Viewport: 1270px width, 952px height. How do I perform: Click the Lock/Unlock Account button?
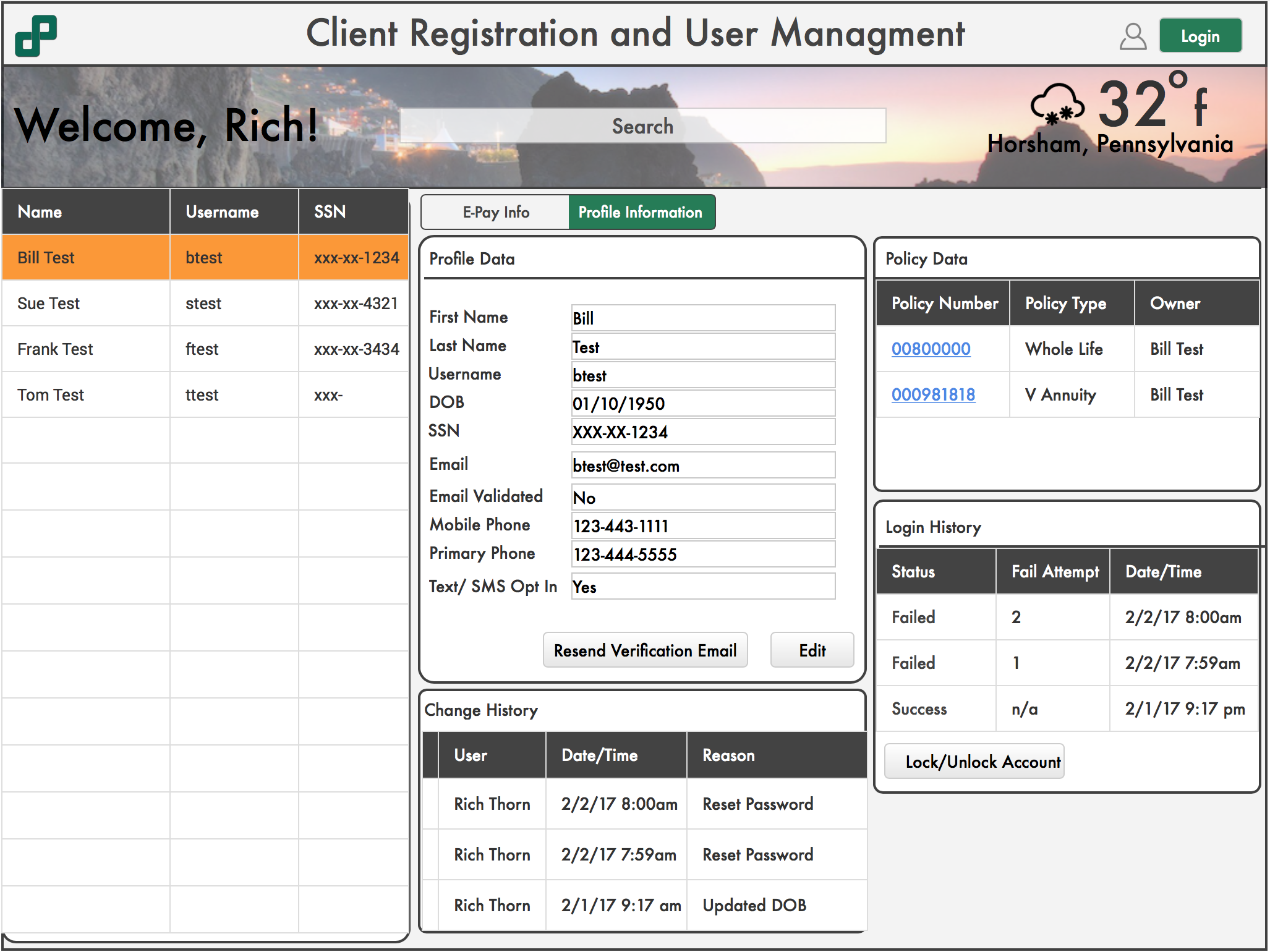pos(974,762)
